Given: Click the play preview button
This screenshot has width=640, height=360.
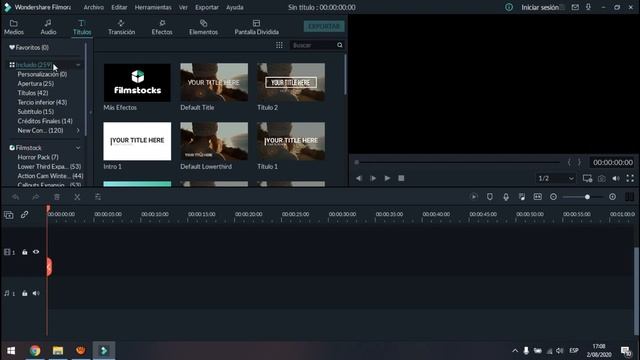Looking at the screenshot, I should pos(387,178).
